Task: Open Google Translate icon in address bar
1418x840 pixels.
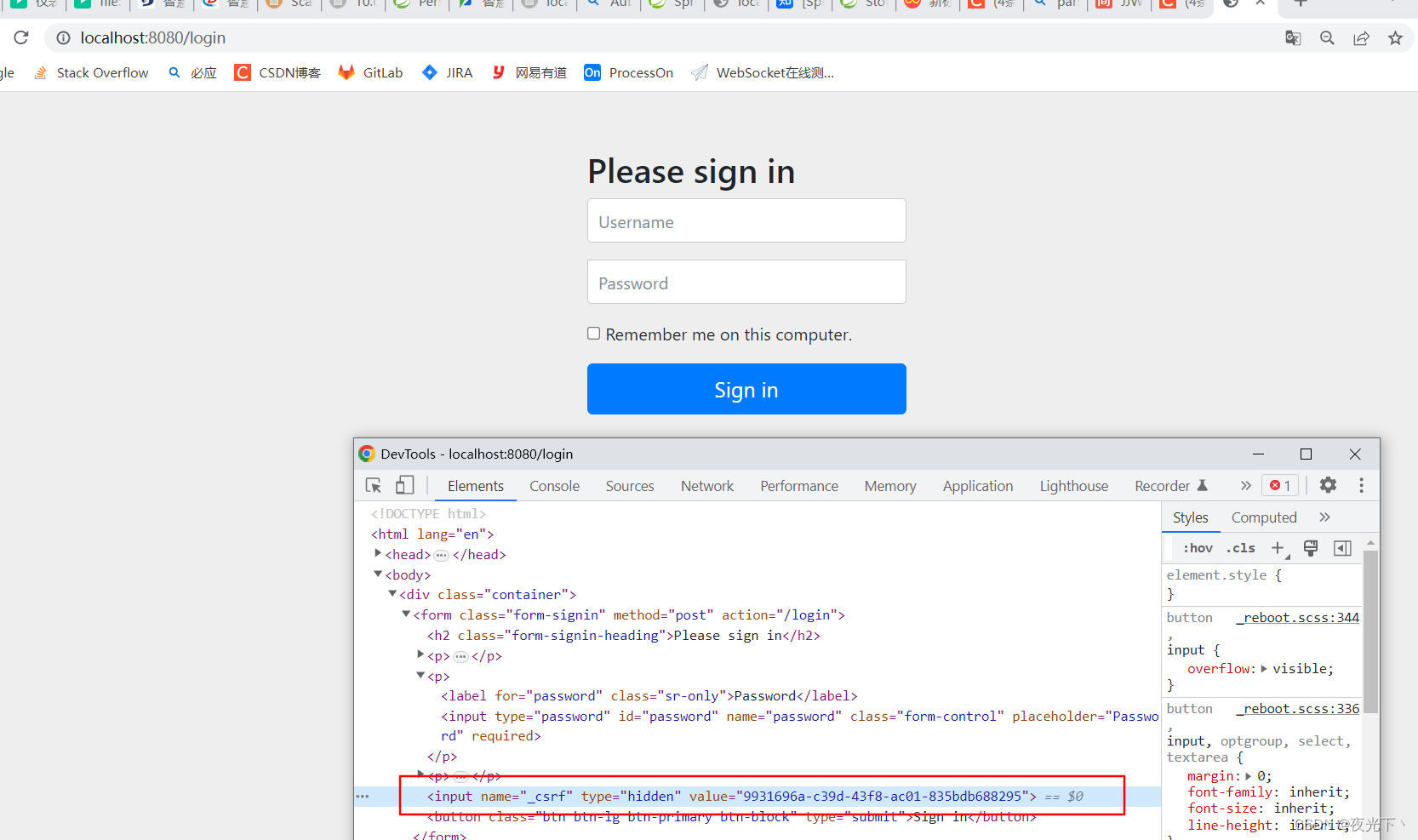Action: [1292, 37]
